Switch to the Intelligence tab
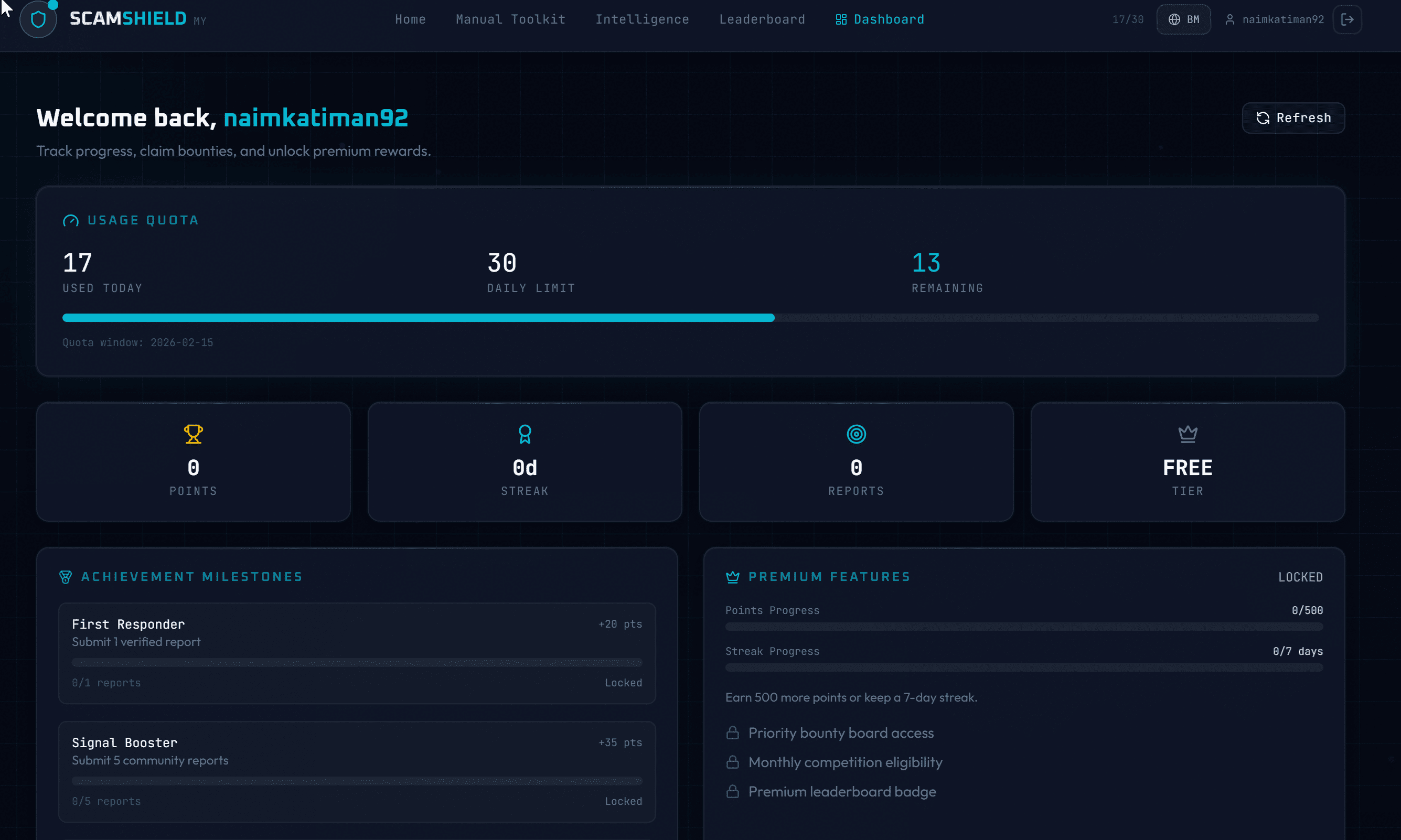Viewport: 1401px width, 840px height. [642, 19]
